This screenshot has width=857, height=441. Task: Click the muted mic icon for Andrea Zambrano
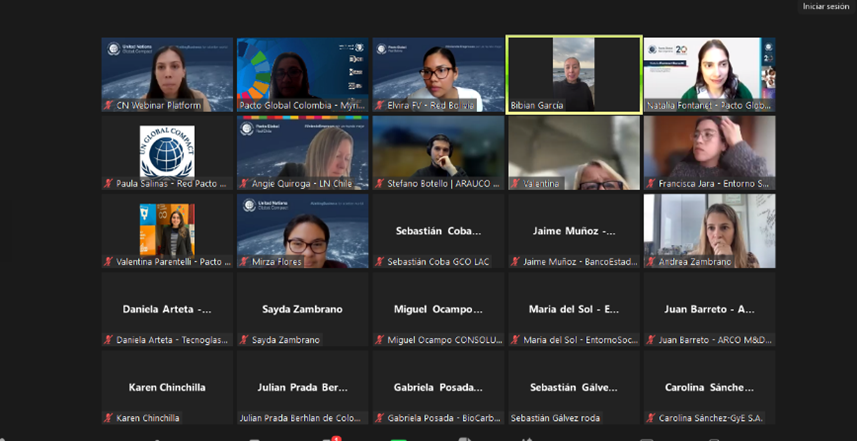click(651, 262)
